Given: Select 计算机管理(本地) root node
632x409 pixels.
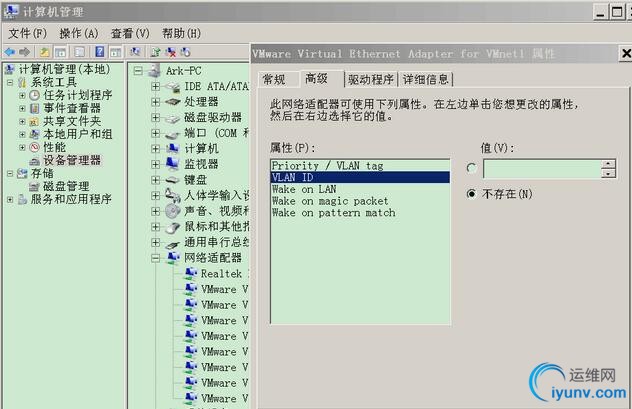Looking at the screenshot, I should (x=64, y=69).
